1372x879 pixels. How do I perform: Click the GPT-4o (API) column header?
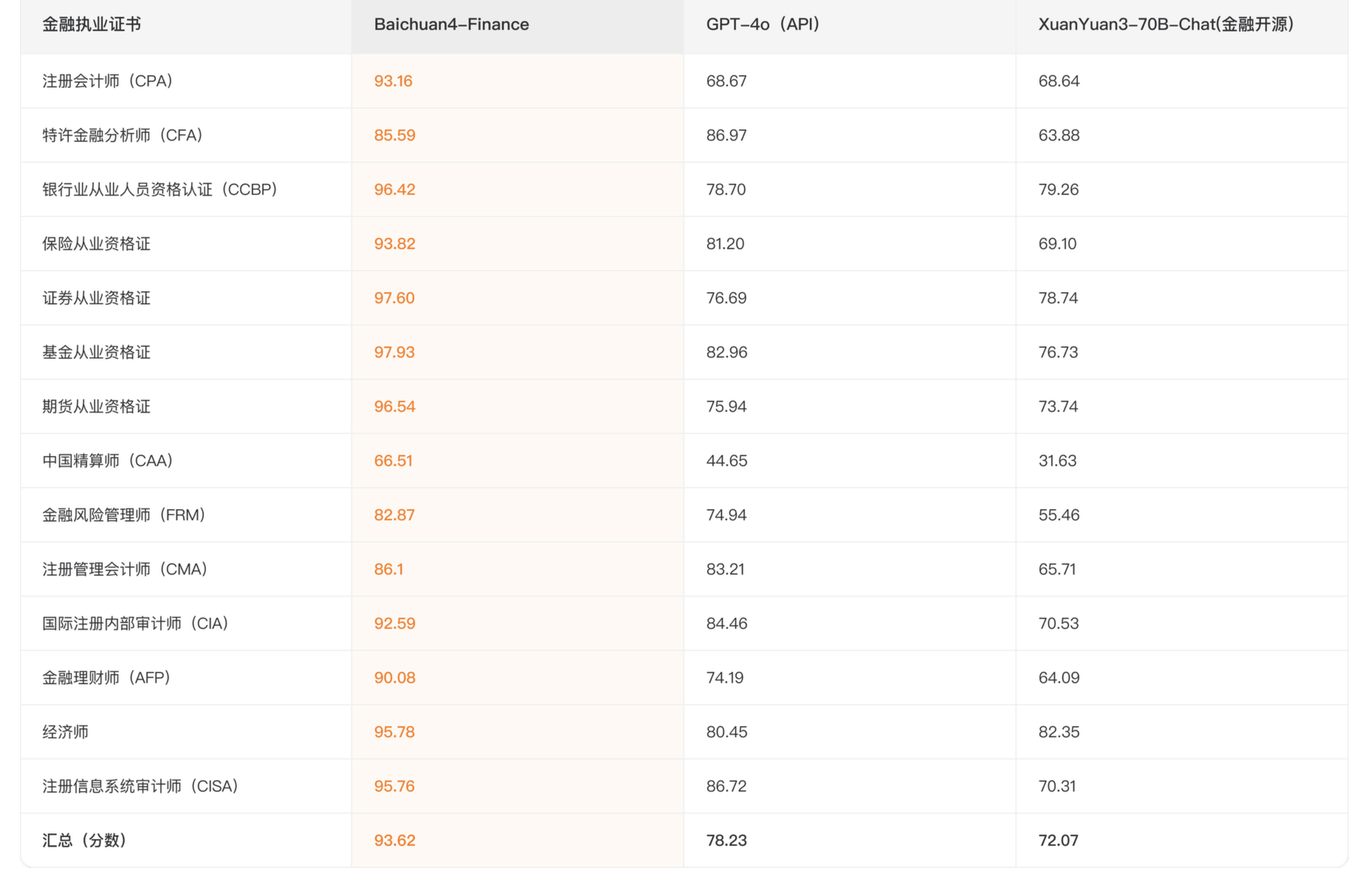click(762, 24)
